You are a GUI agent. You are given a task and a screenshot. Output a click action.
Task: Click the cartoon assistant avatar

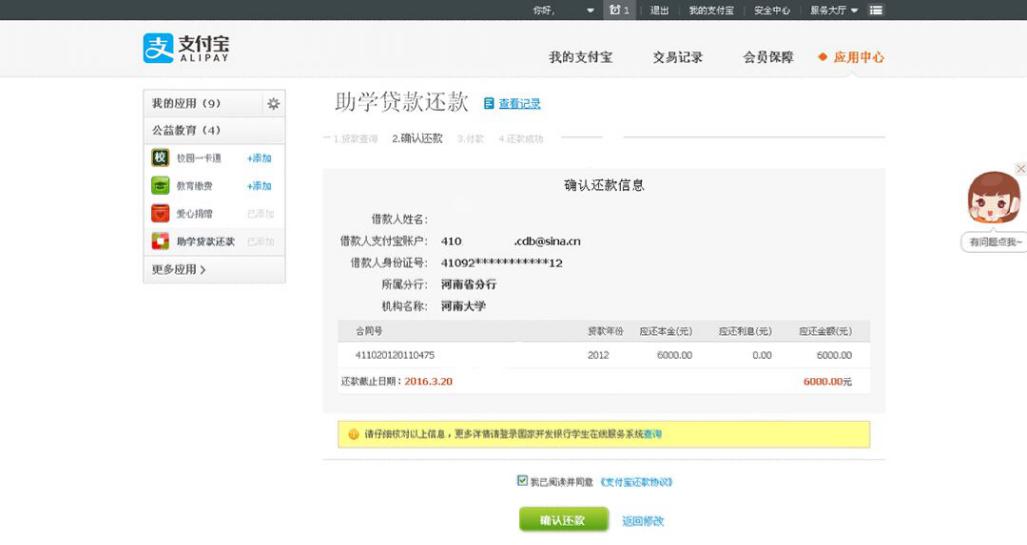993,199
